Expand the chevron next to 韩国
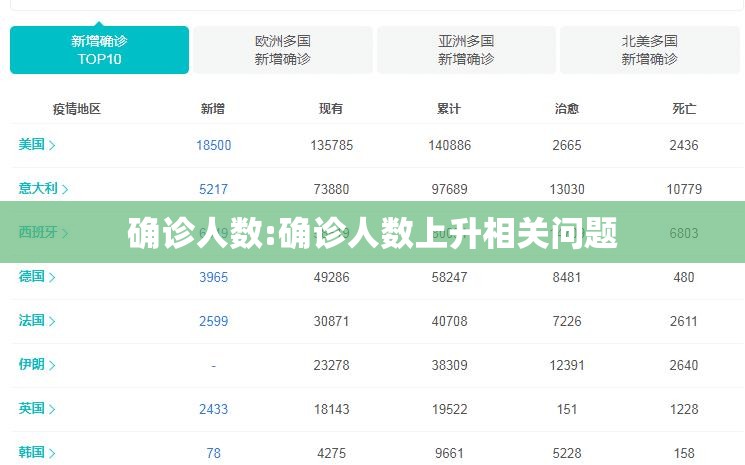 (x=52, y=453)
